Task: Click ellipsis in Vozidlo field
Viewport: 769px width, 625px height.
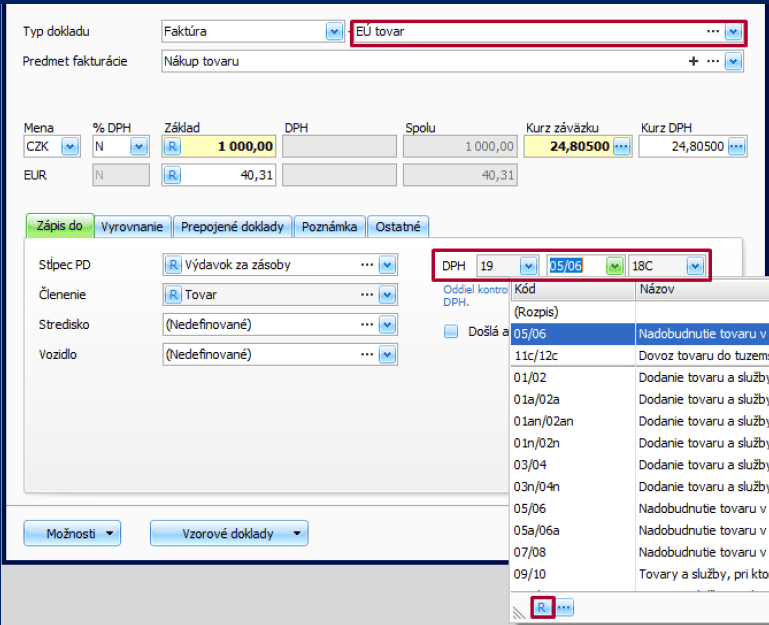Action: pos(367,355)
